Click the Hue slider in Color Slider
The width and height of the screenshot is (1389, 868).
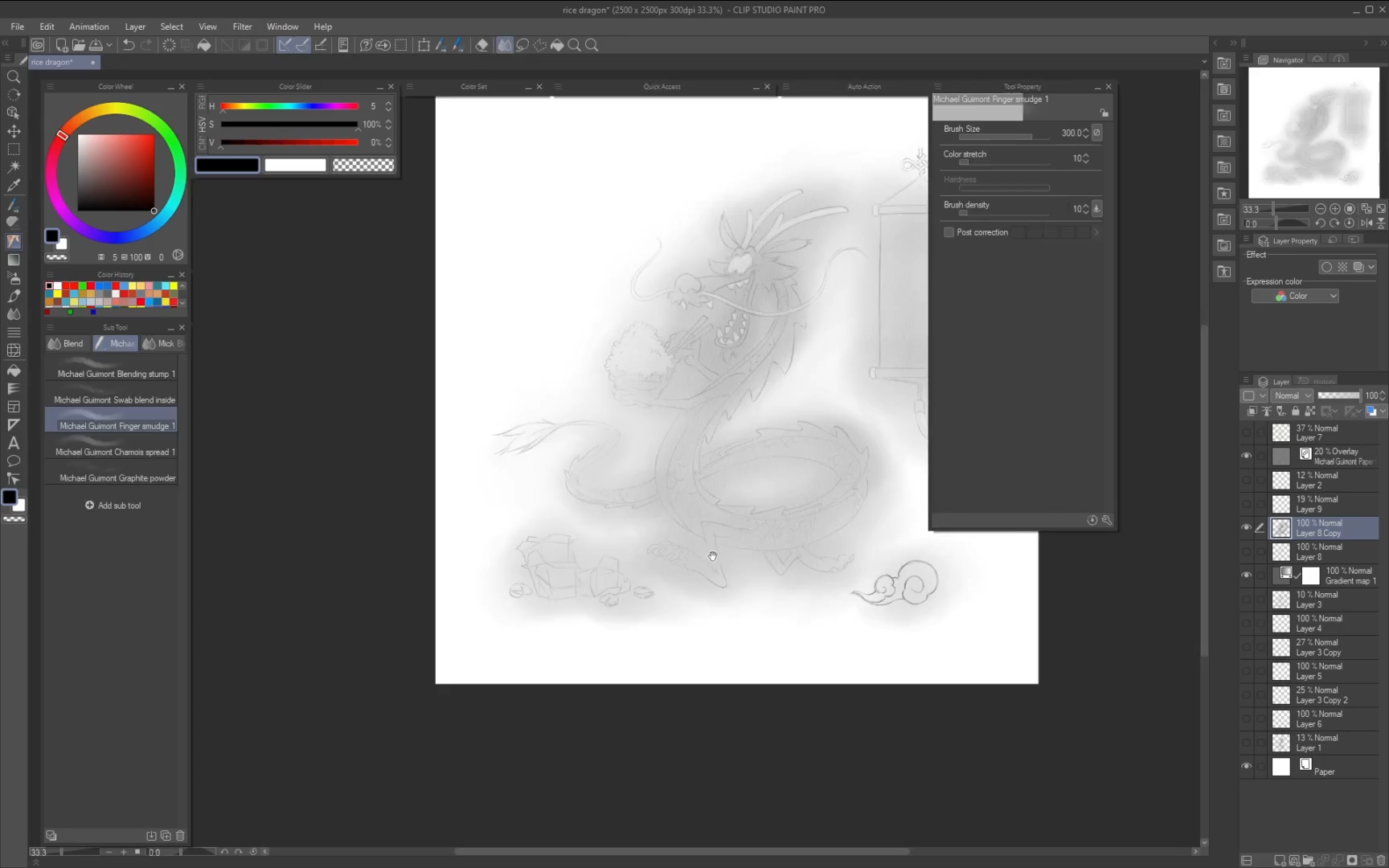click(x=289, y=106)
